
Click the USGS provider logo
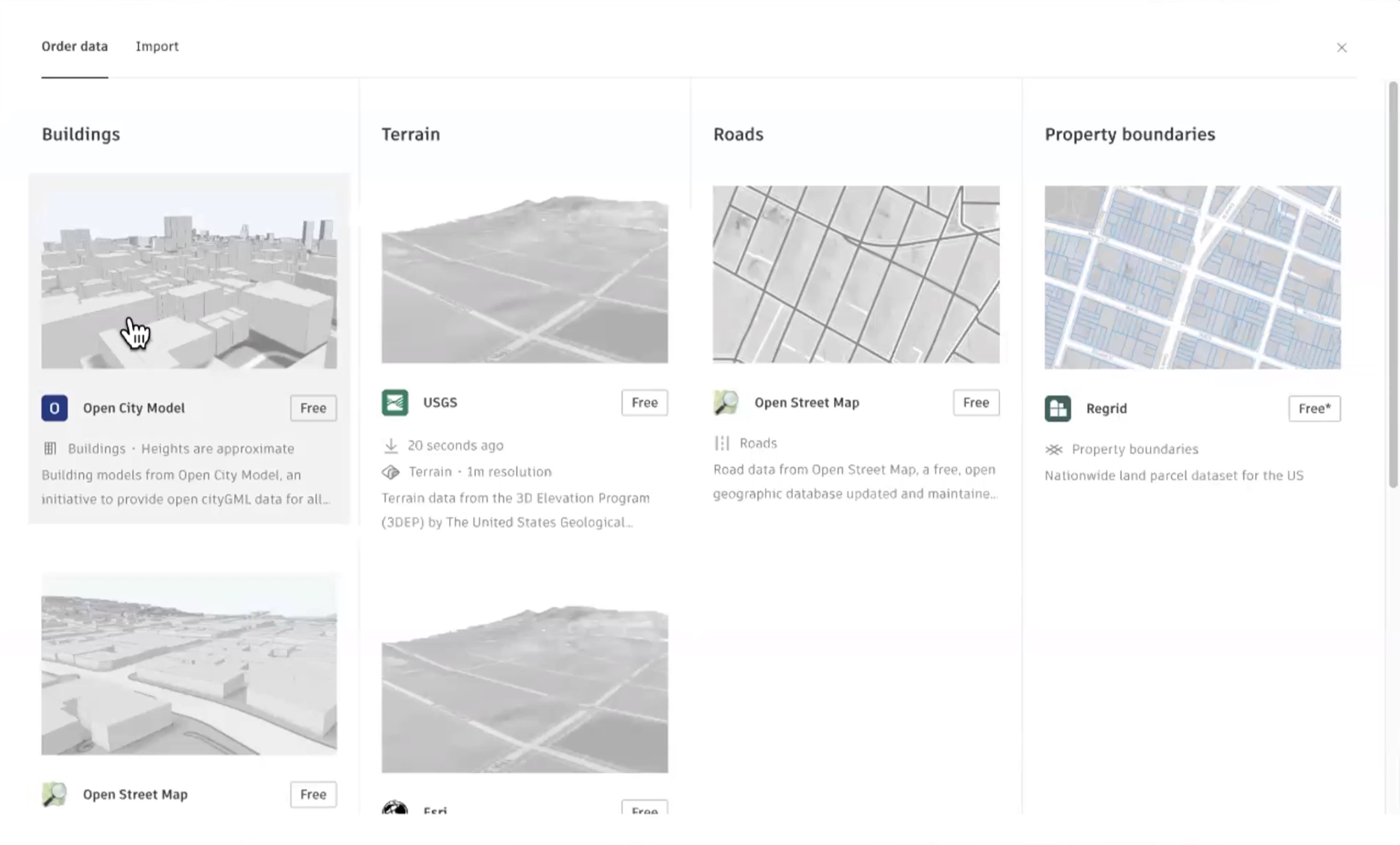click(395, 403)
